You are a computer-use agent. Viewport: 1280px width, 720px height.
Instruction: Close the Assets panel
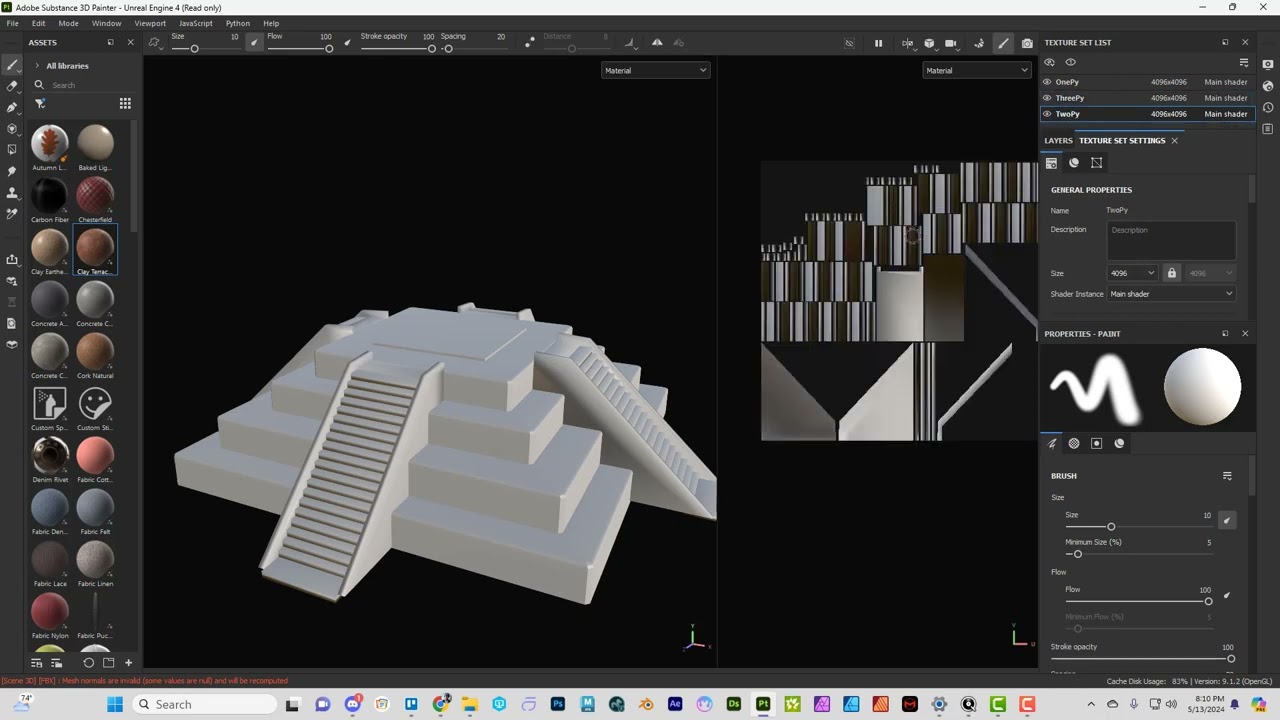point(130,43)
